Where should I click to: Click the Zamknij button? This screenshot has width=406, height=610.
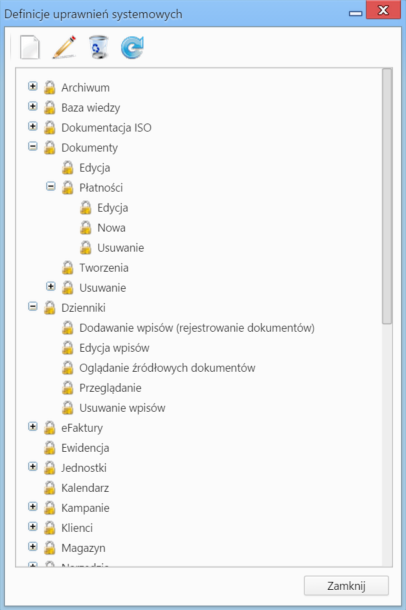click(x=346, y=586)
